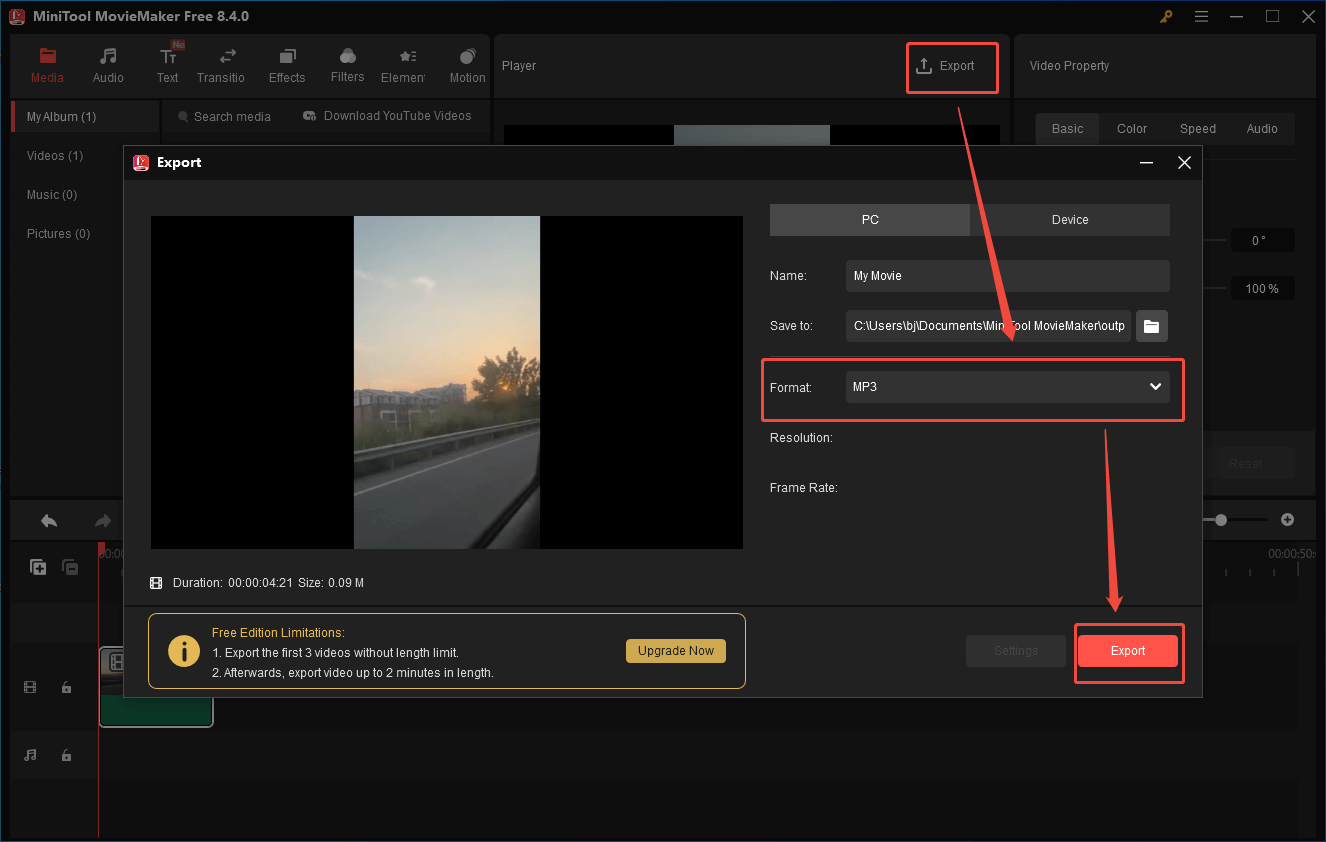
Task: Open the Filters panel
Action: [347, 65]
